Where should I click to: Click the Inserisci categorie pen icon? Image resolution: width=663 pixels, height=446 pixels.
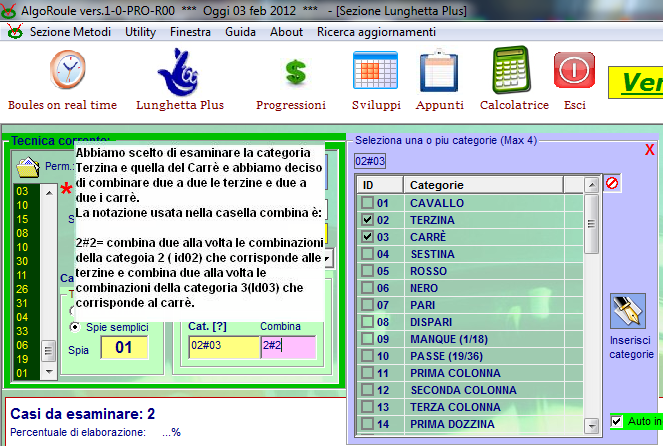point(627,311)
